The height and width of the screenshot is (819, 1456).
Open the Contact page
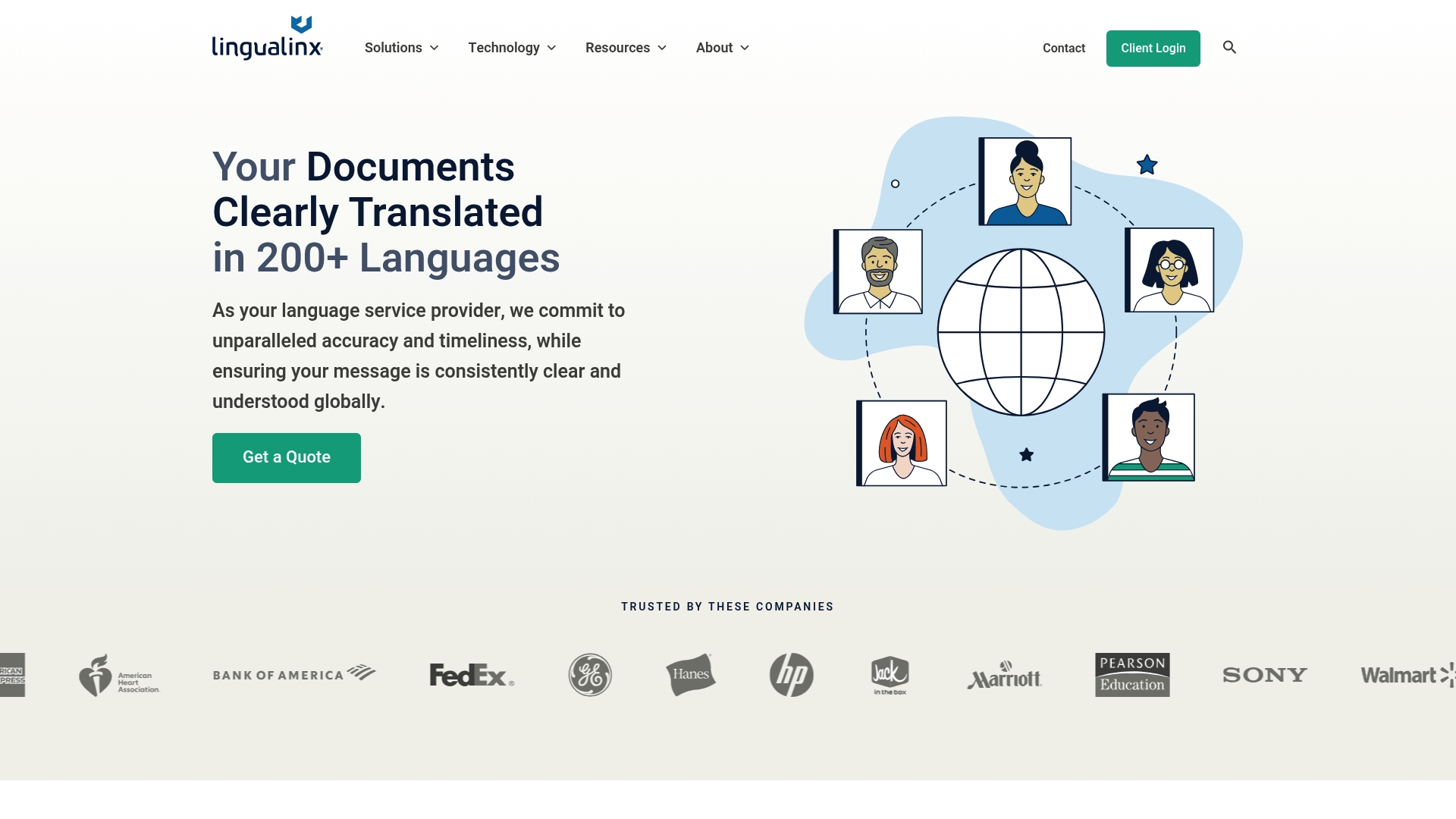click(1063, 48)
